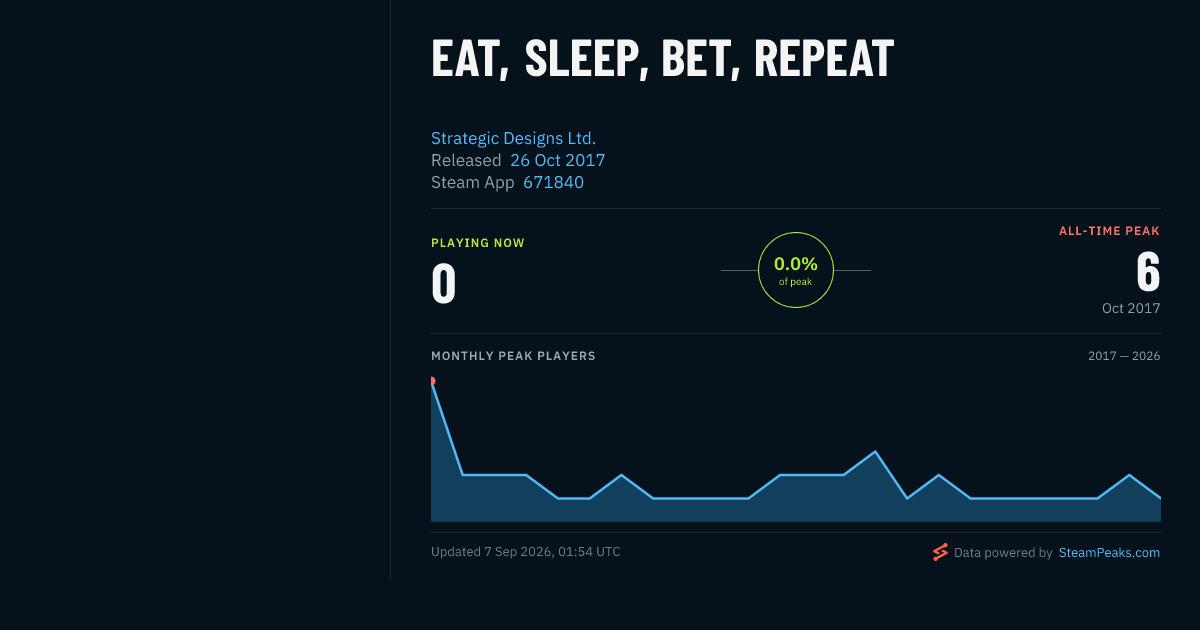
Task: Select the game title Eat, Sleep, Bet, Repeat
Action: (662, 59)
